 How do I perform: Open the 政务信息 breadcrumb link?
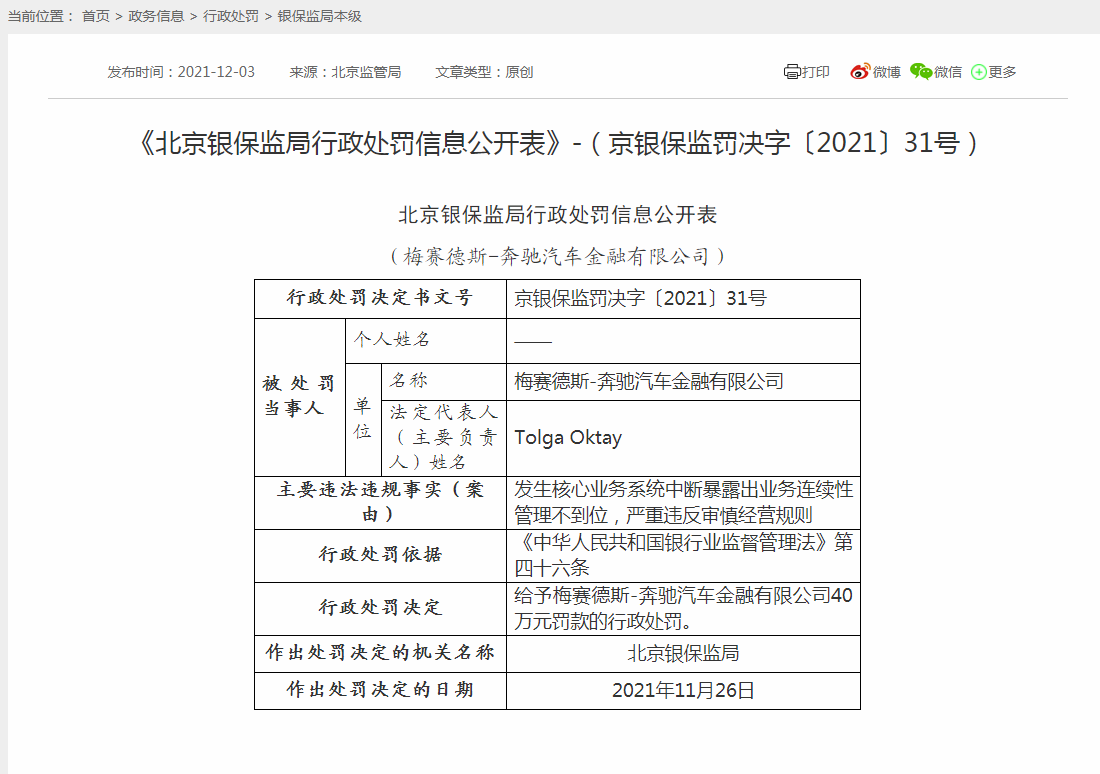[x=156, y=16]
